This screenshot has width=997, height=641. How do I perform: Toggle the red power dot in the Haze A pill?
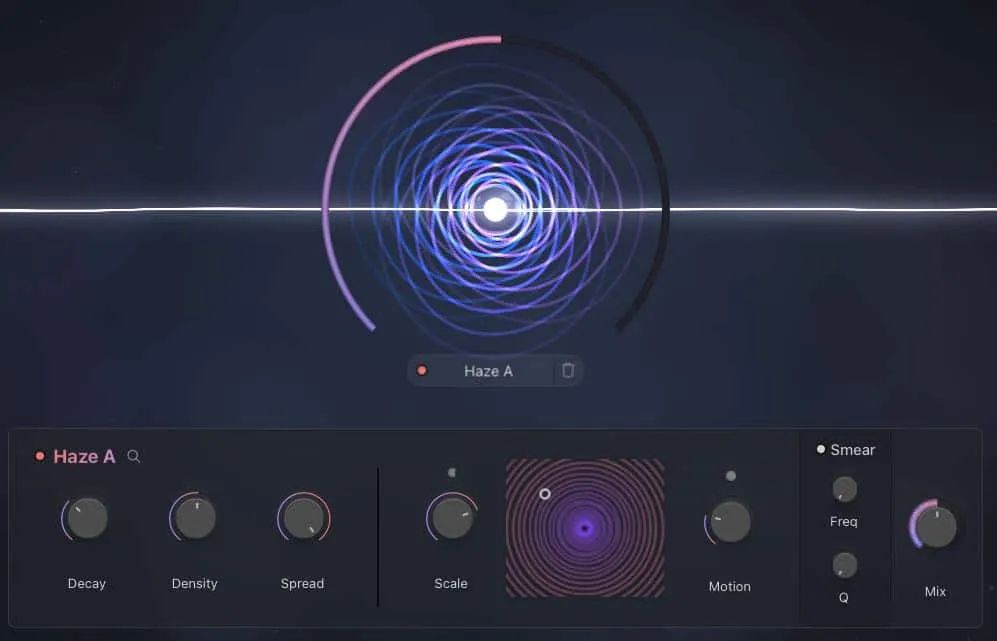pos(422,371)
